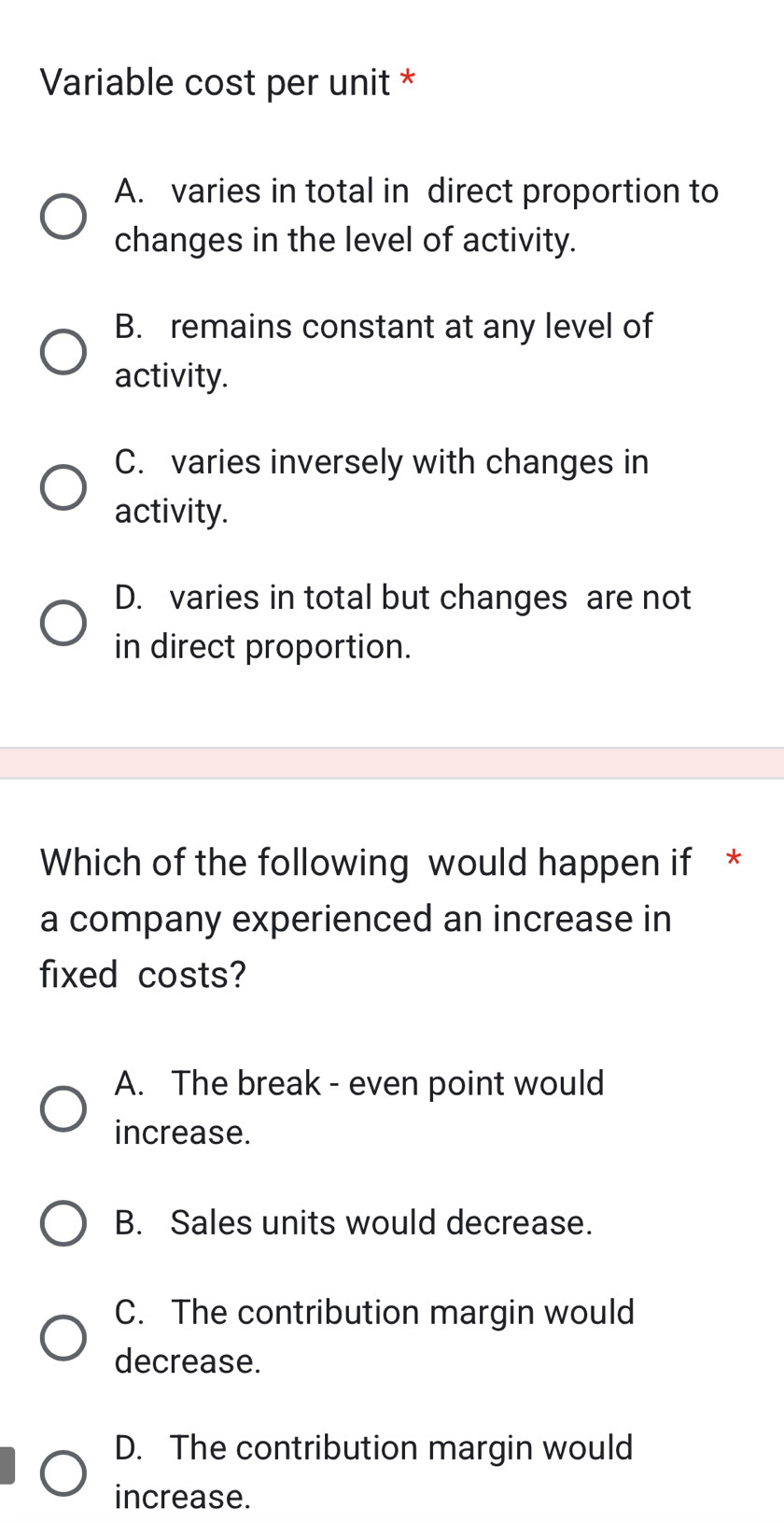Image resolution: width=784 pixels, height=1522 pixels.
Task: Click the 'Variable cost per unit' question title
Action: (215, 82)
